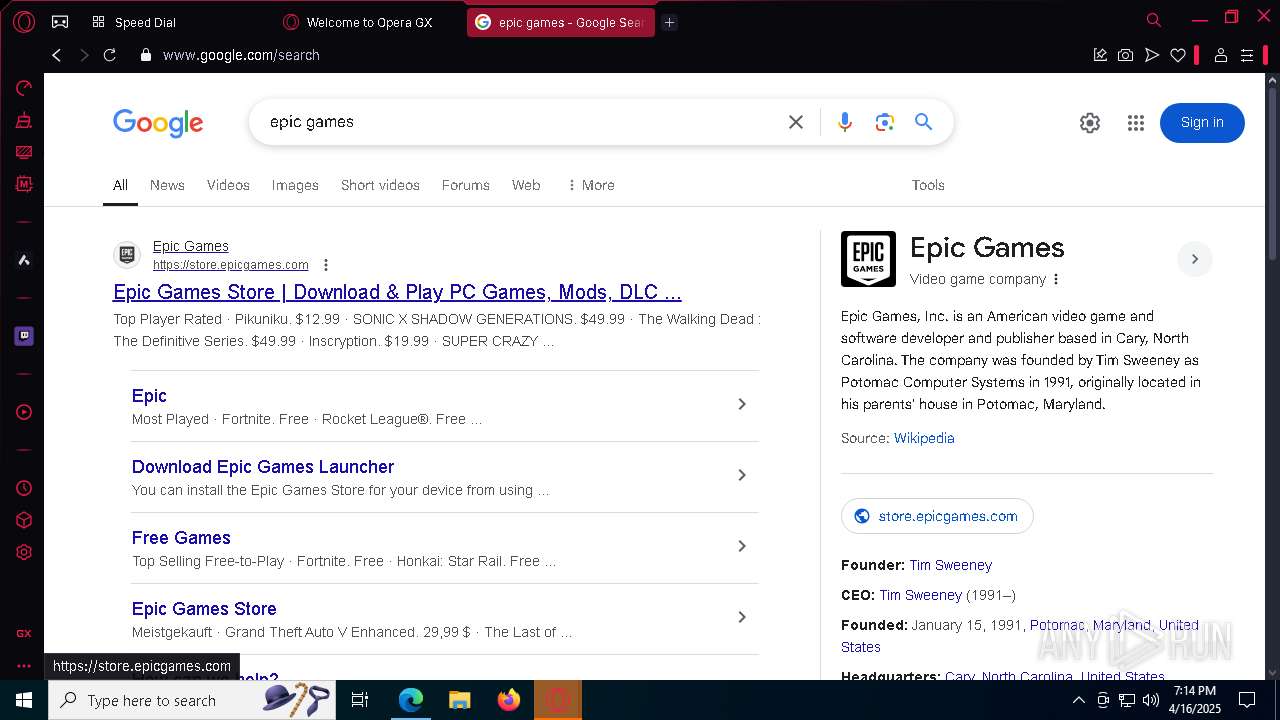Open Easy Setup sliders icon
Viewport: 1280px width, 720px height.
coord(1247,55)
